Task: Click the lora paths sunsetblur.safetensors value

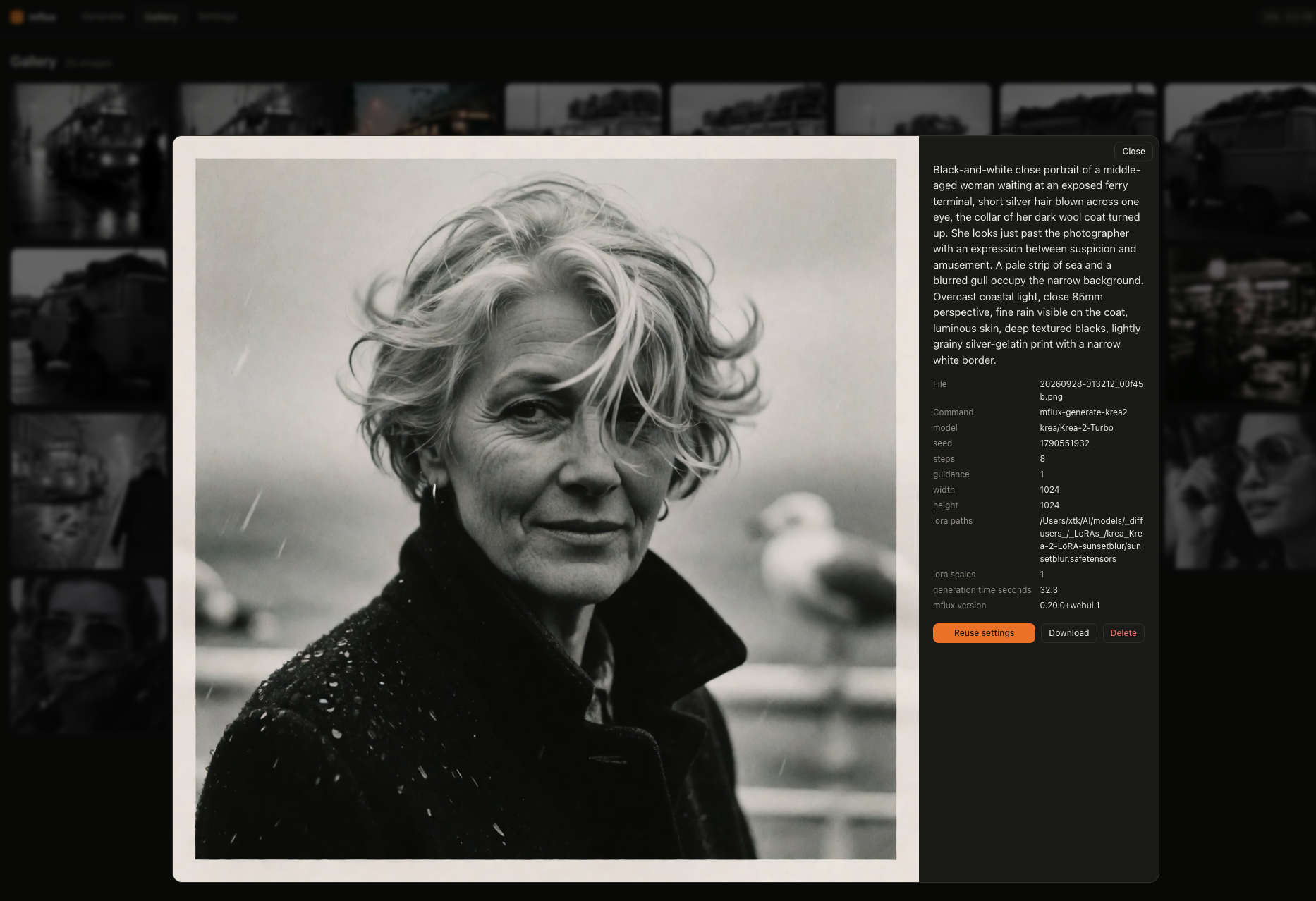Action: coord(1091,540)
